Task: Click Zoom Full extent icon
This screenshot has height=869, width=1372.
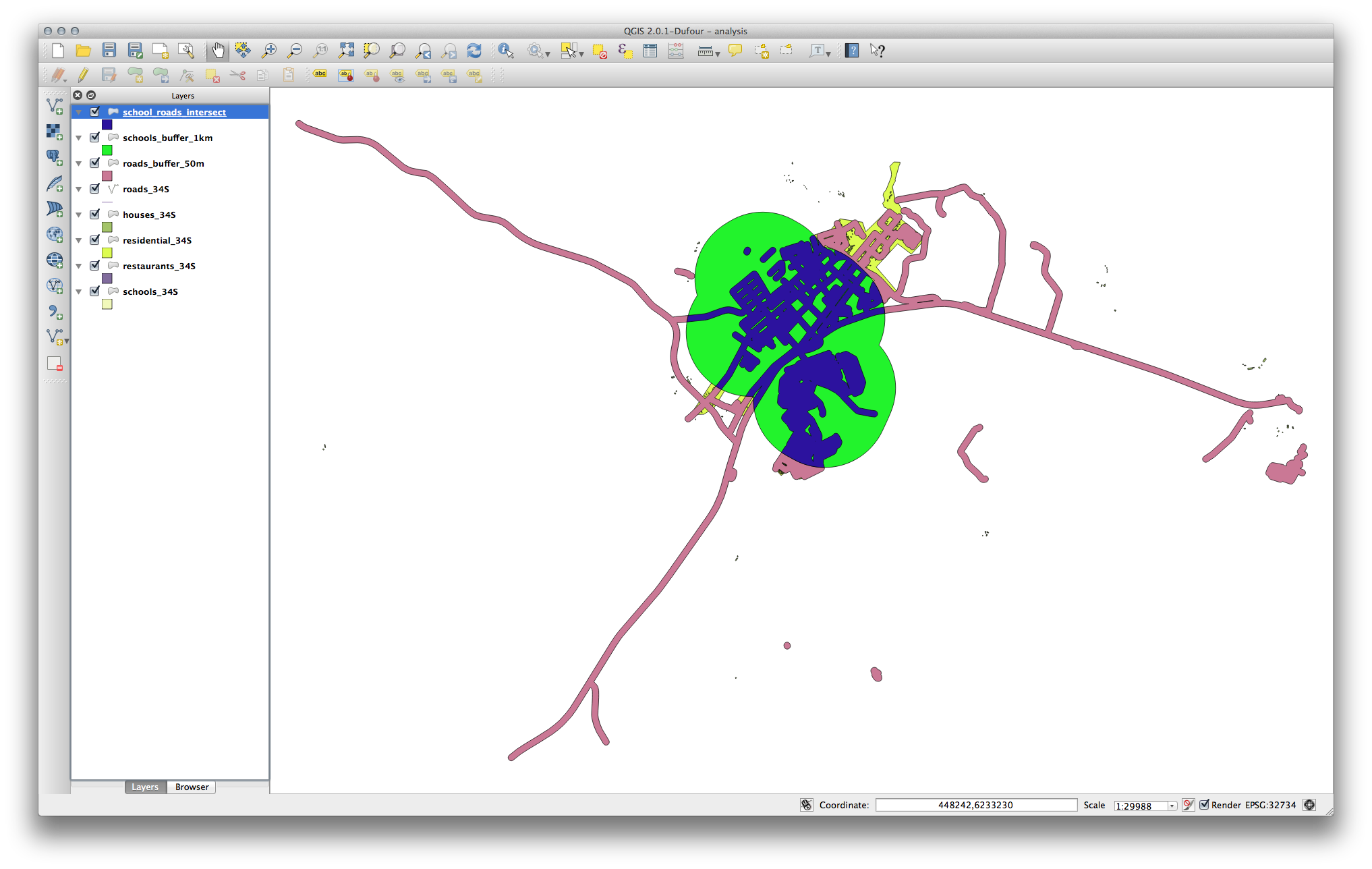Action: coord(346,51)
